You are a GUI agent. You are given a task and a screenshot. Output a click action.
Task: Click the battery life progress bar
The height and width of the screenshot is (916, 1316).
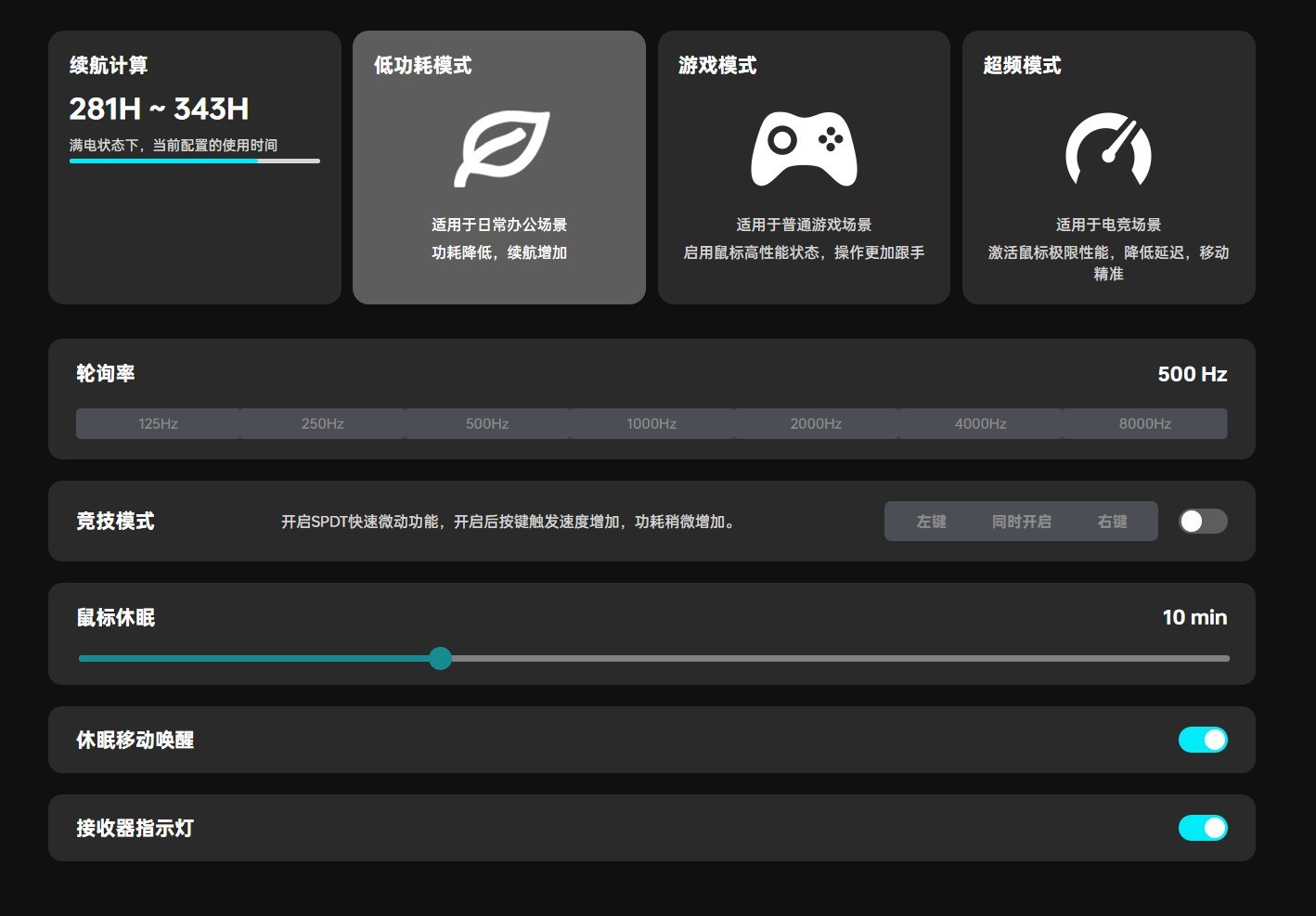point(195,161)
